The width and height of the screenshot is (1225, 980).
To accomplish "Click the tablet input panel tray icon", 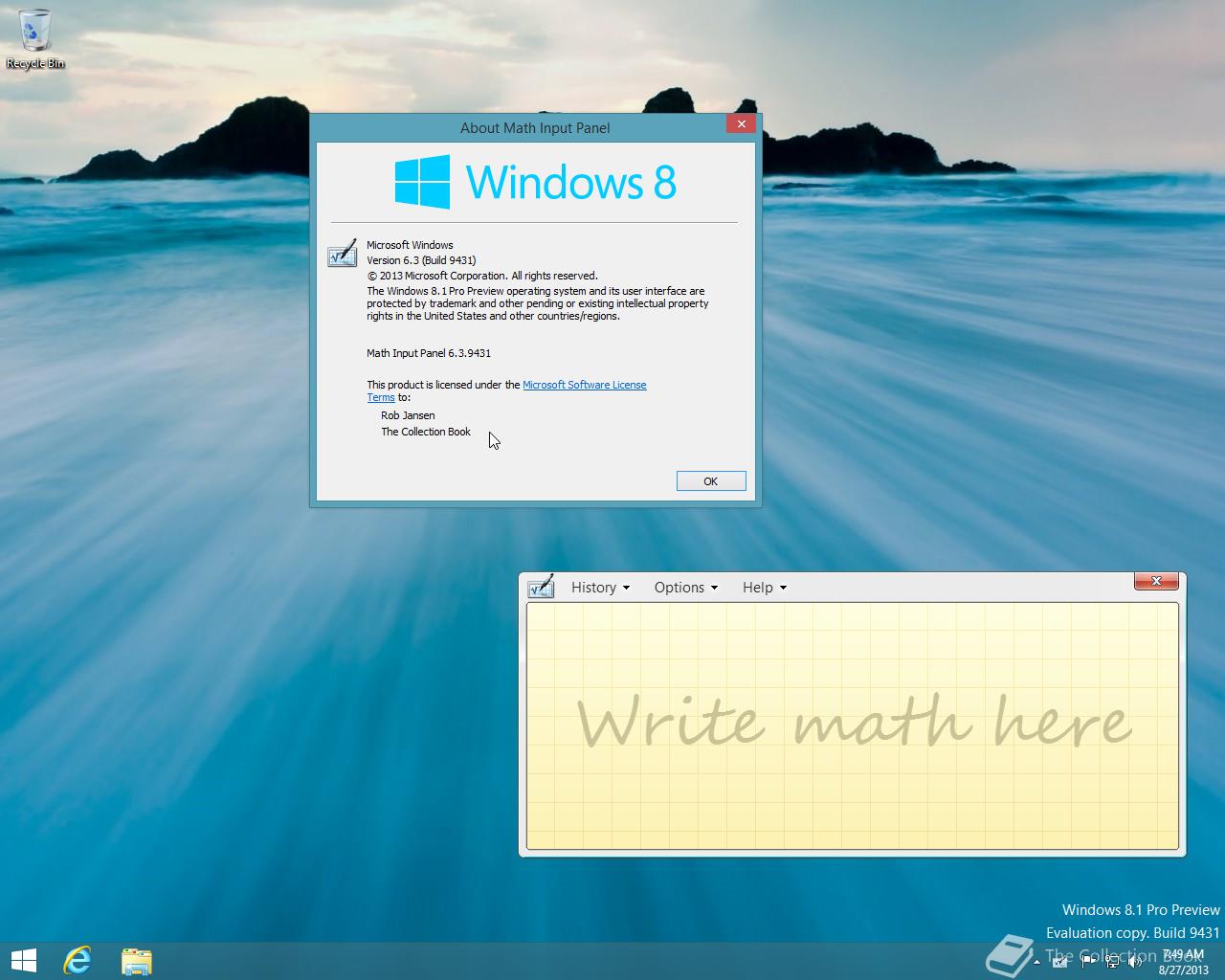I will pos(1059,962).
